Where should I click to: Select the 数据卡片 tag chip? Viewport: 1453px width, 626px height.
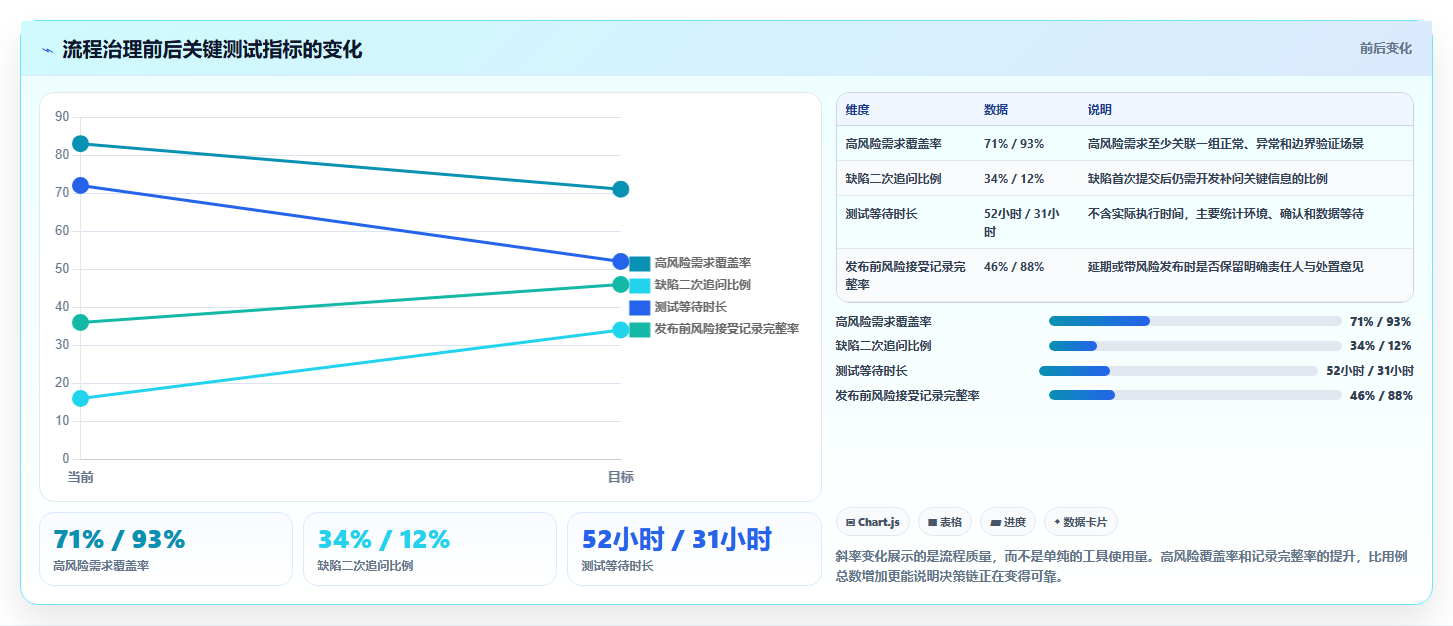pos(1081,522)
